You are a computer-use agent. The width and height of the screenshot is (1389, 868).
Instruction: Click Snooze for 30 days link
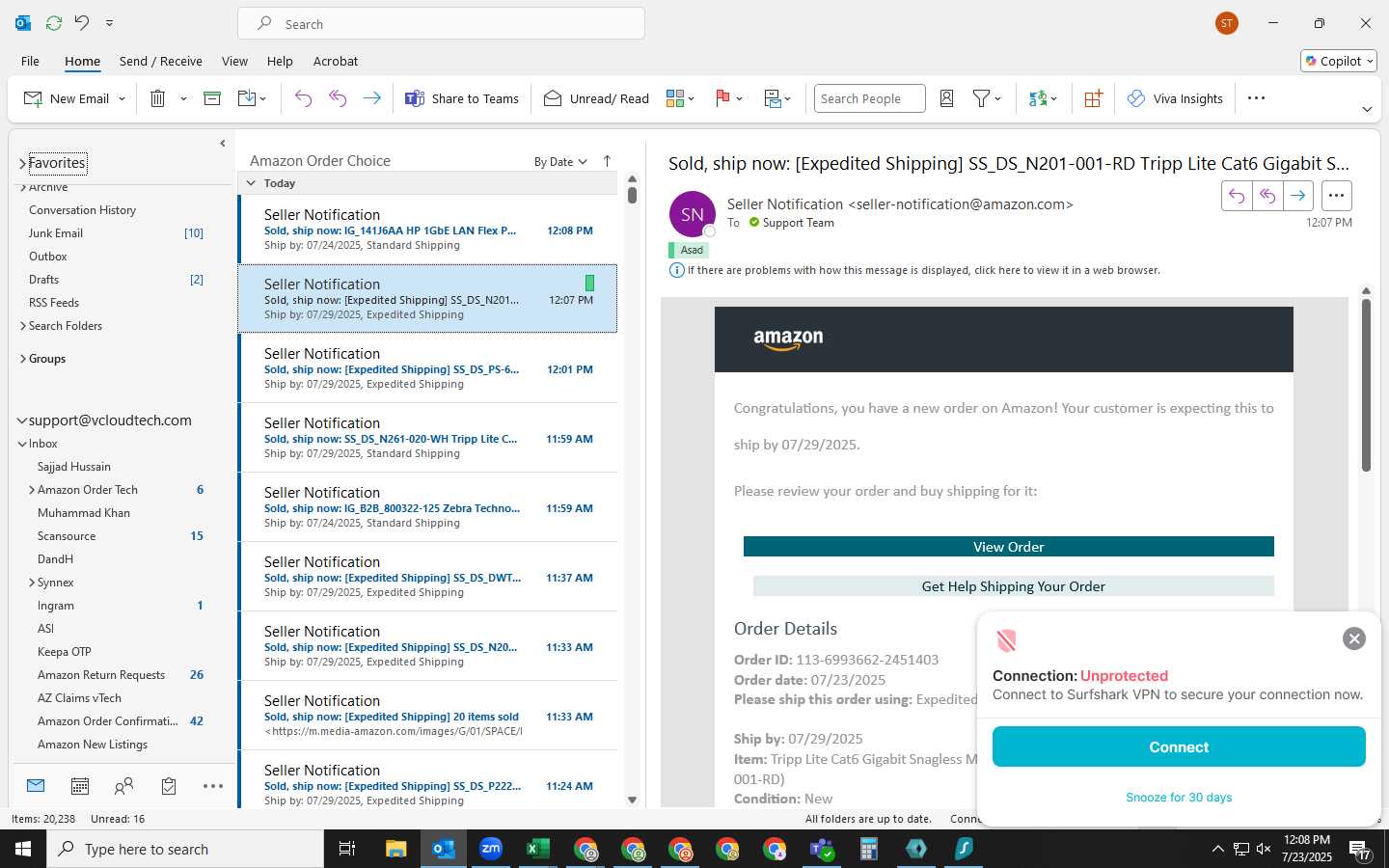click(1179, 798)
